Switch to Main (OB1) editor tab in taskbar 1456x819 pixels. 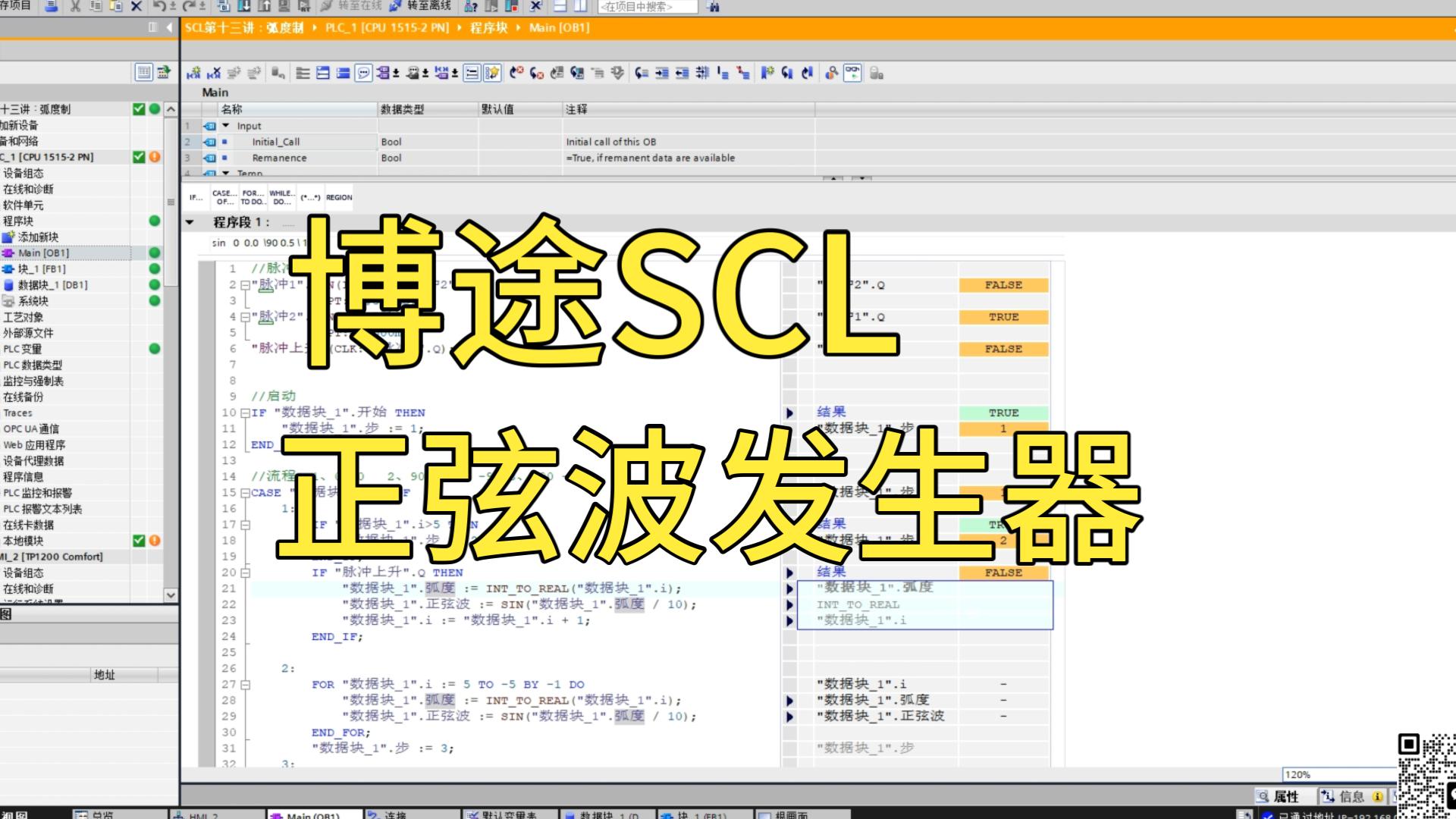(314, 815)
